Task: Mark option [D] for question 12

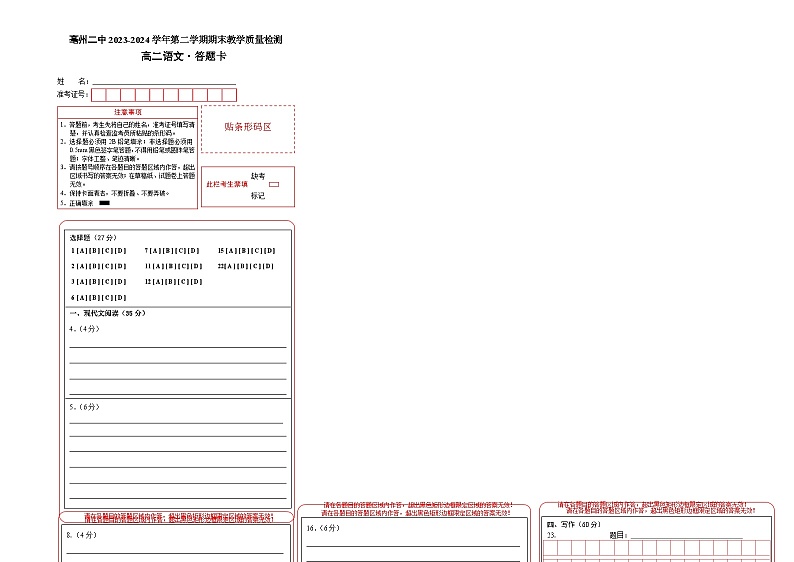Action: (x=196, y=282)
